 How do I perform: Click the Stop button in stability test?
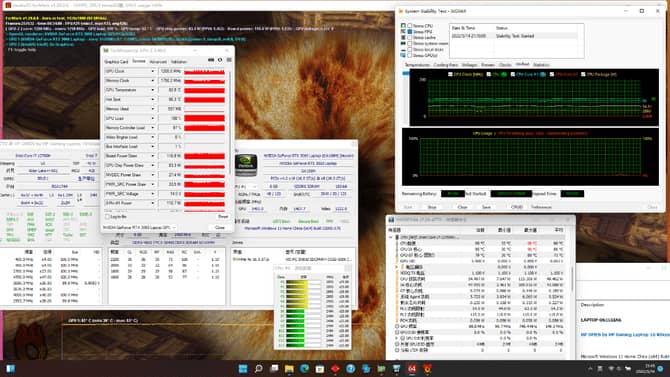click(x=432, y=207)
